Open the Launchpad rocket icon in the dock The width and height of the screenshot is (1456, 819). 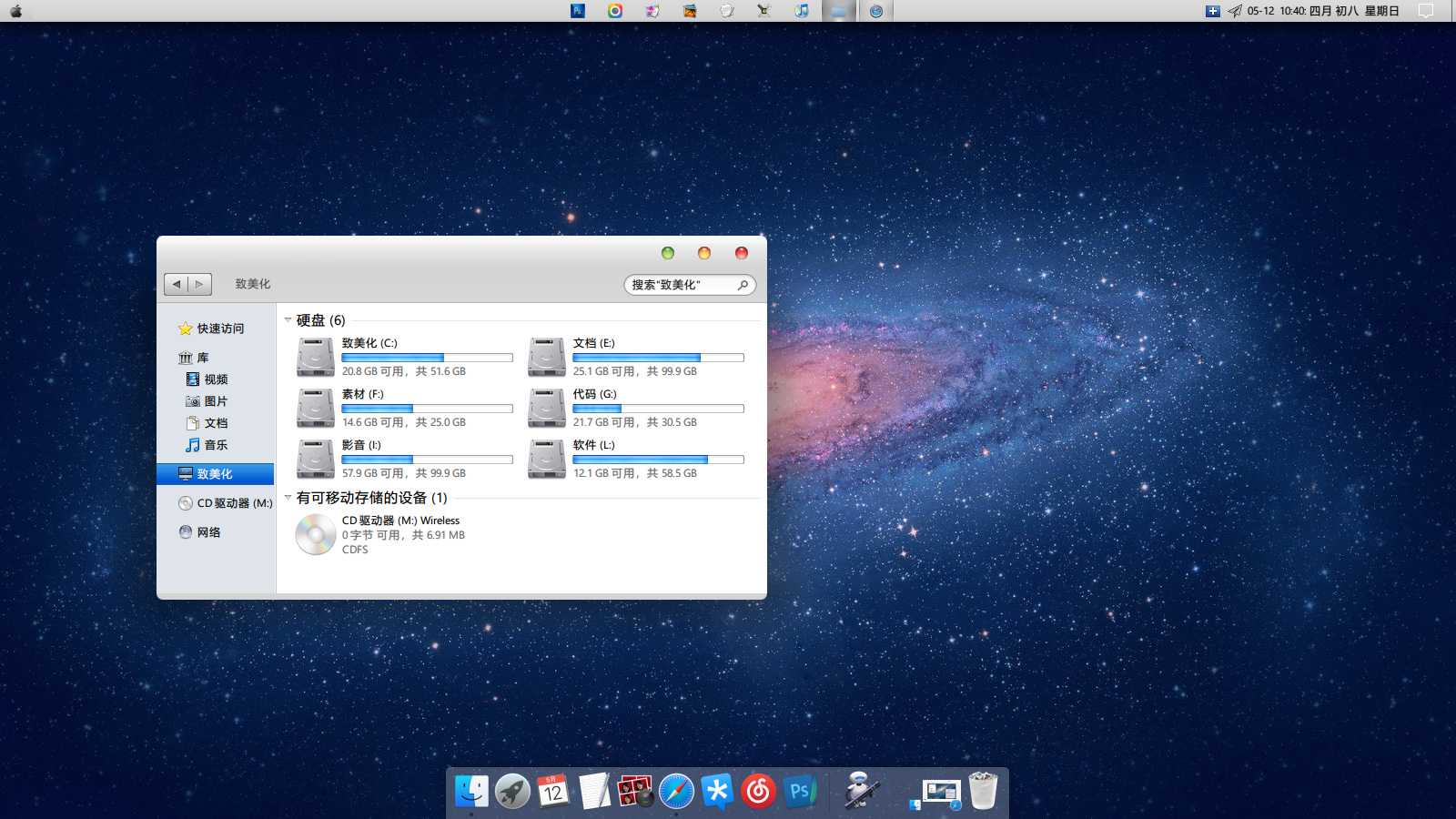pos(512,791)
